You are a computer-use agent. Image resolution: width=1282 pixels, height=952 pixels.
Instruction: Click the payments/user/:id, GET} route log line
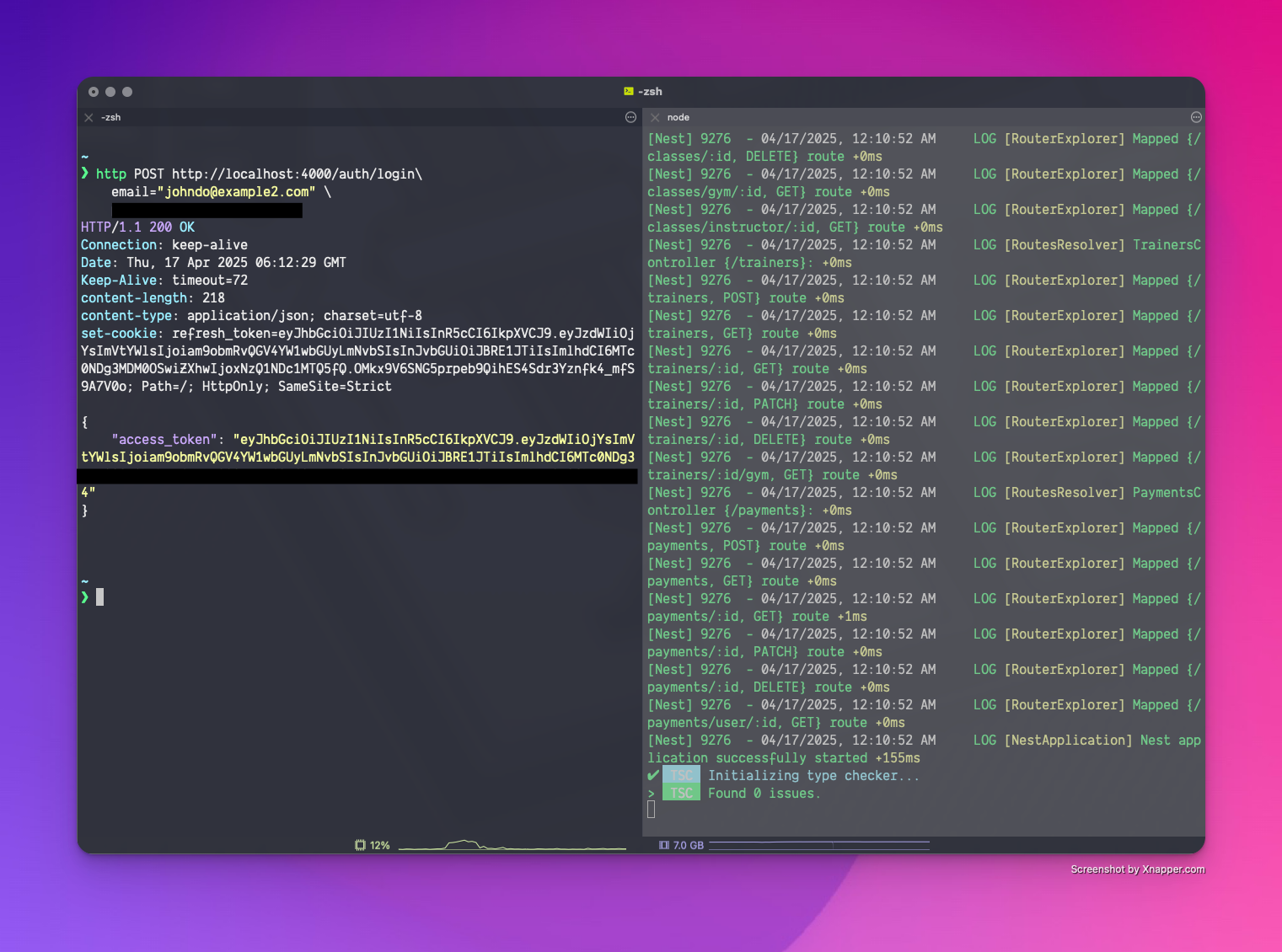(776, 722)
